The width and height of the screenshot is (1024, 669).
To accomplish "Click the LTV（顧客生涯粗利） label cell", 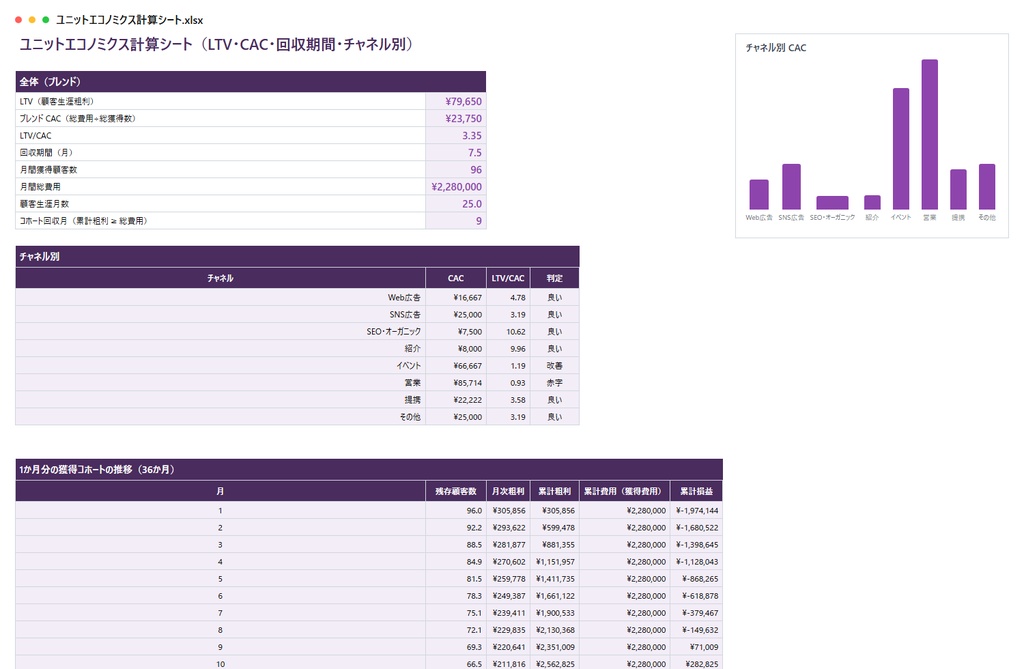I will (221, 101).
